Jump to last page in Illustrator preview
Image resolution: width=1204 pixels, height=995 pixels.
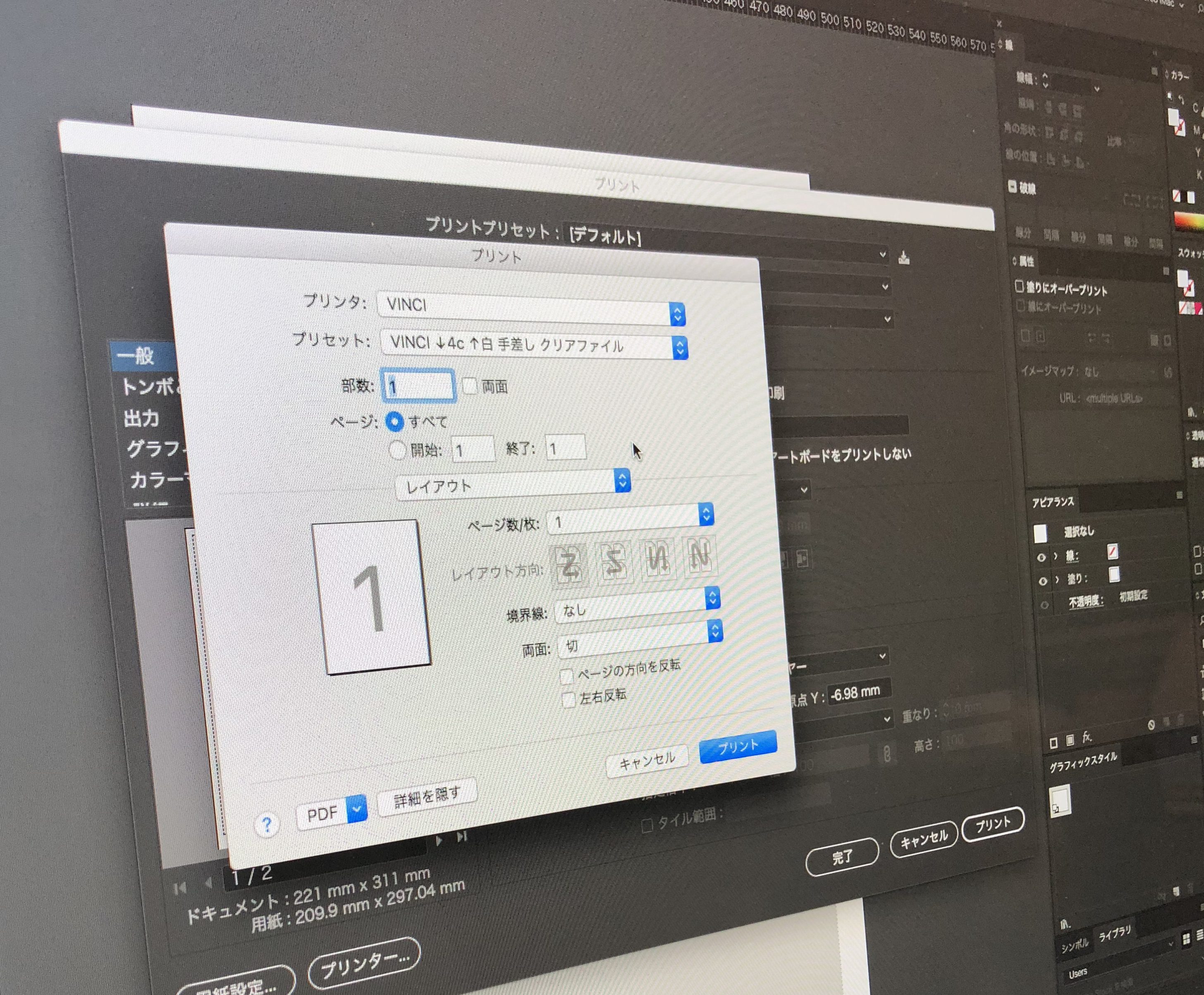click(x=461, y=837)
